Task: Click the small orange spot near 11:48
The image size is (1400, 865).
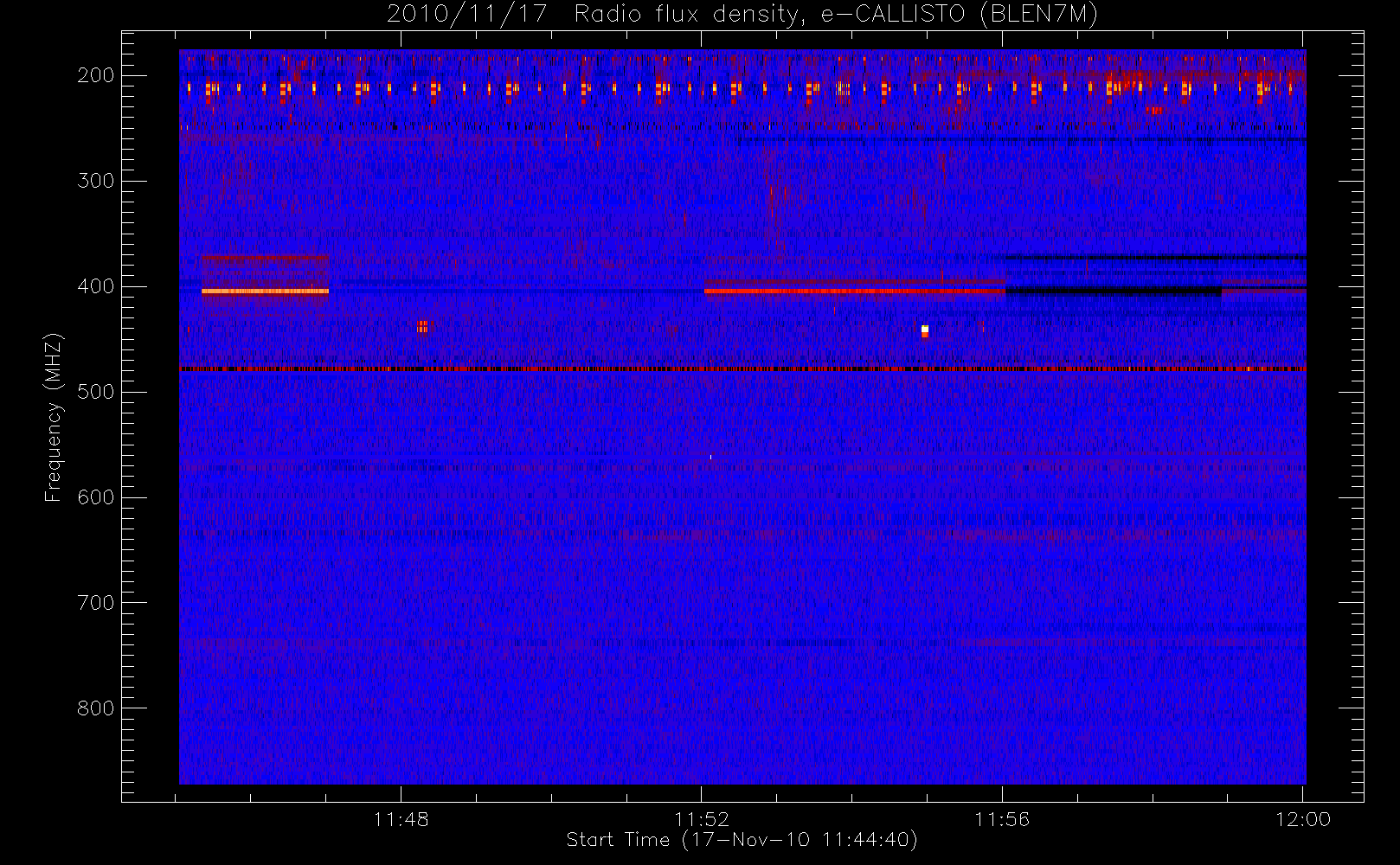Action: click(x=422, y=326)
